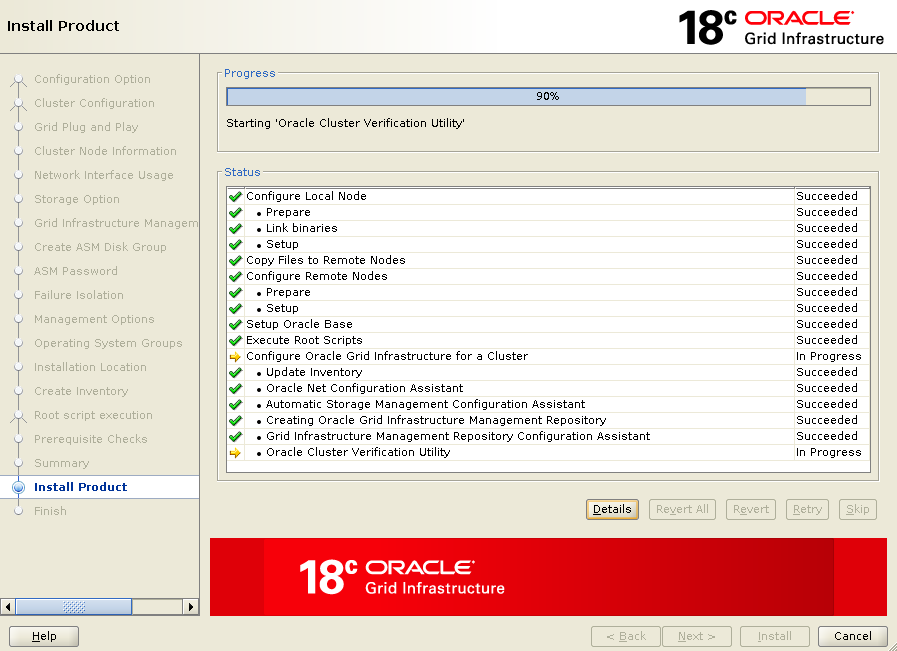Select Installation Location step

coord(90,367)
